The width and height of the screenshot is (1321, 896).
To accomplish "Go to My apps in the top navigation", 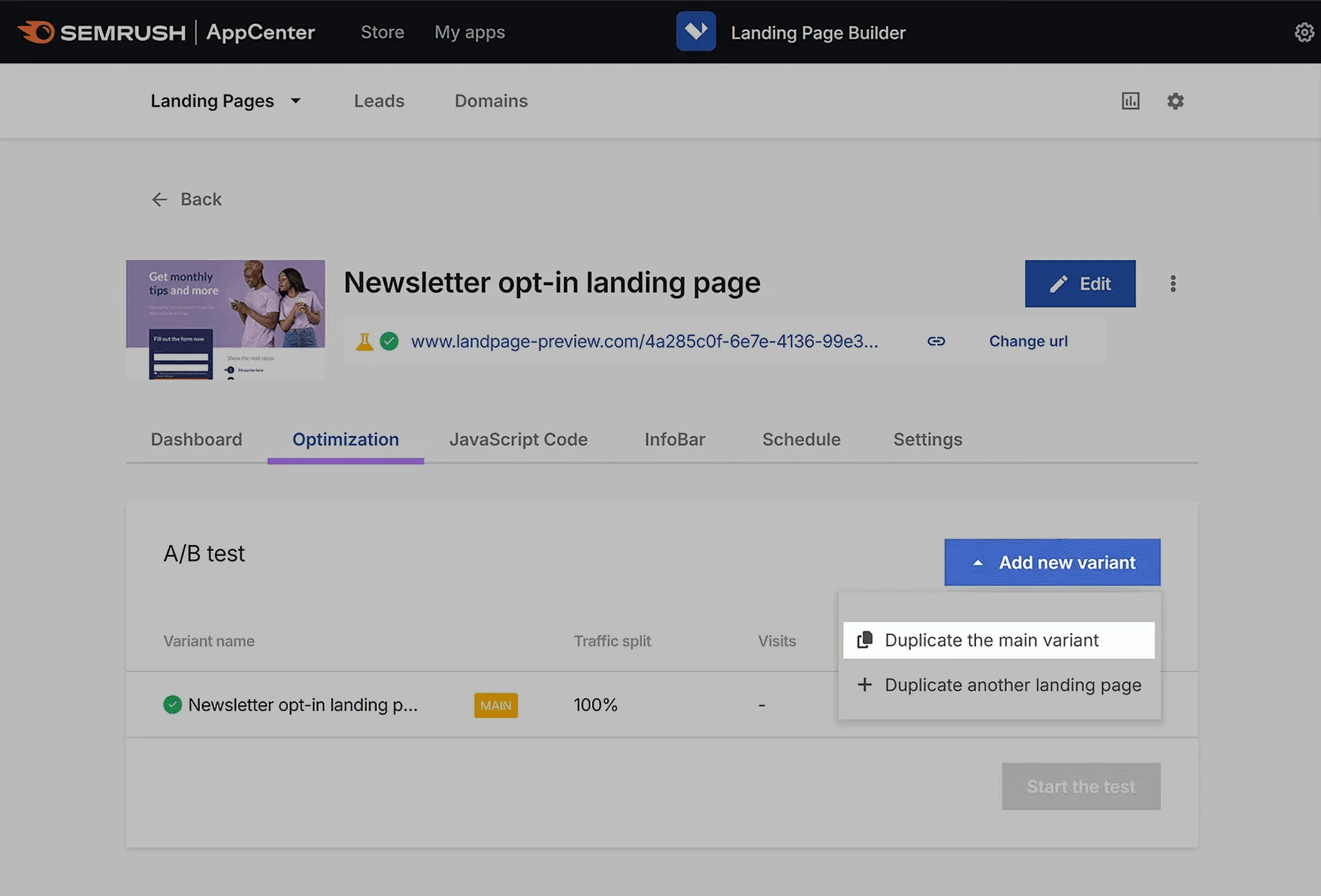I will [x=470, y=32].
